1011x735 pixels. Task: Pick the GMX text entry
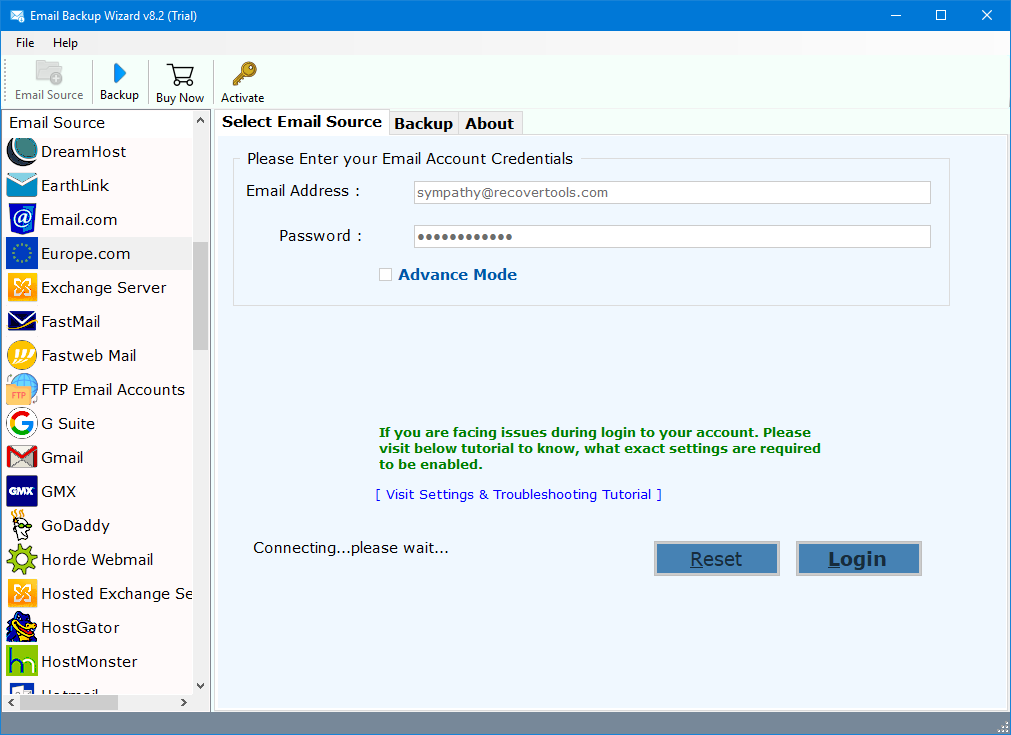pyautogui.click(x=59, y=491)
